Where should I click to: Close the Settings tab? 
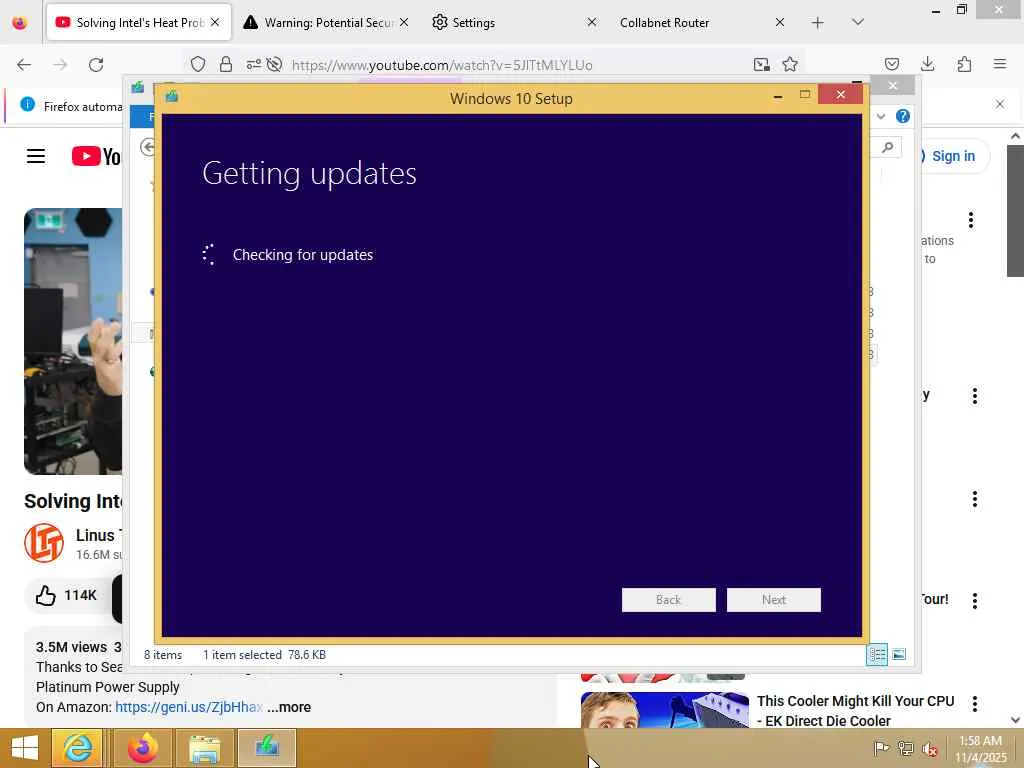tap(592, 23)
